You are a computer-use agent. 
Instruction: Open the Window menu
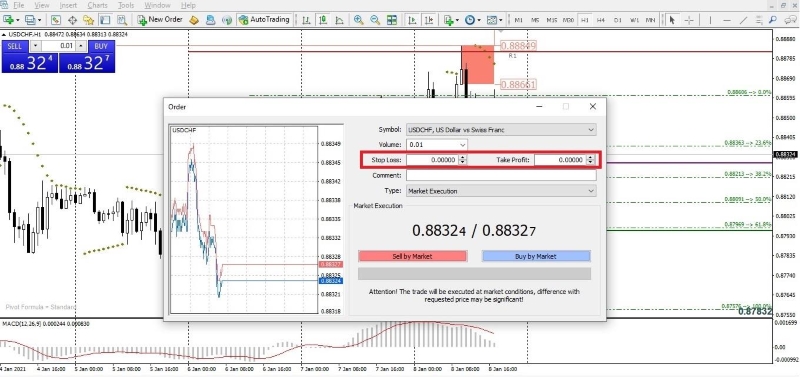coord(158,5)
